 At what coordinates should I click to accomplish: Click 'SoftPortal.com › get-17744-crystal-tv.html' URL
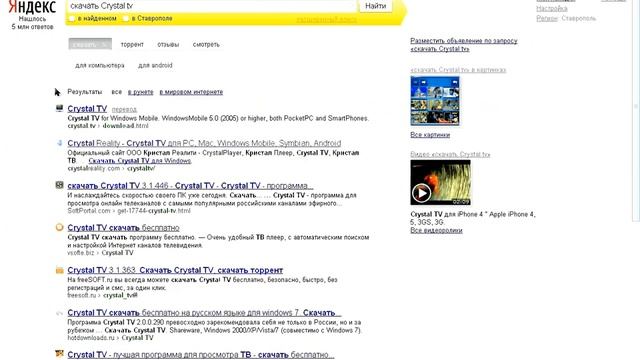pyautogui.click(x=129, y=211)
